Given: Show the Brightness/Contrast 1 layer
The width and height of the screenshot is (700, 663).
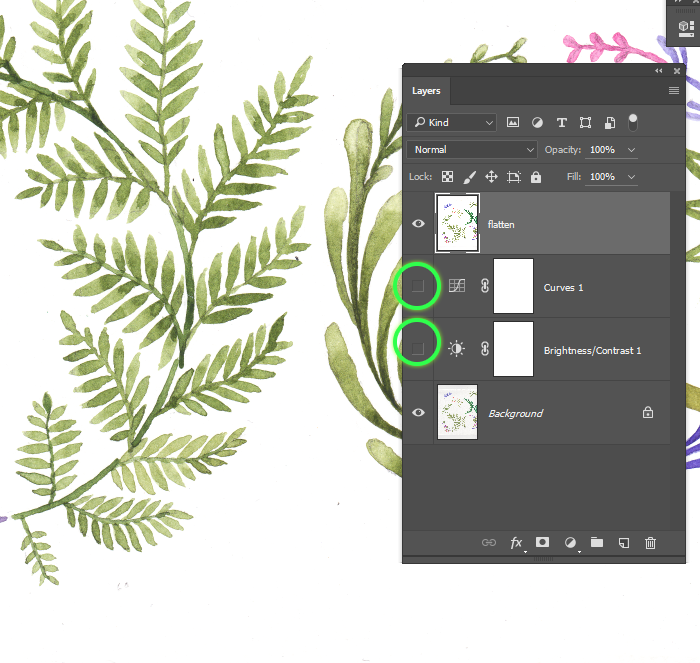Looking at the screenshot, I should tap(419, 348).
